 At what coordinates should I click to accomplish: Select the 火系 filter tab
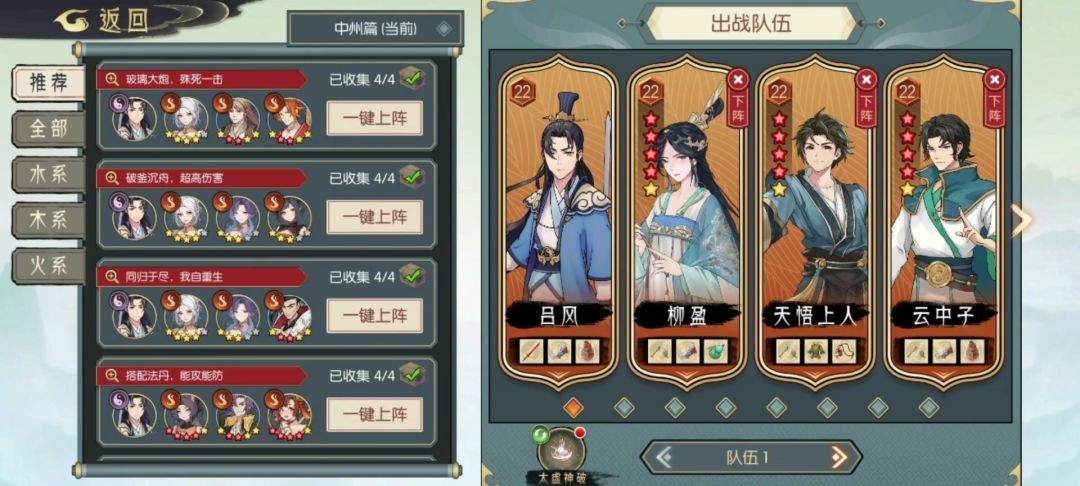point(49,266)
